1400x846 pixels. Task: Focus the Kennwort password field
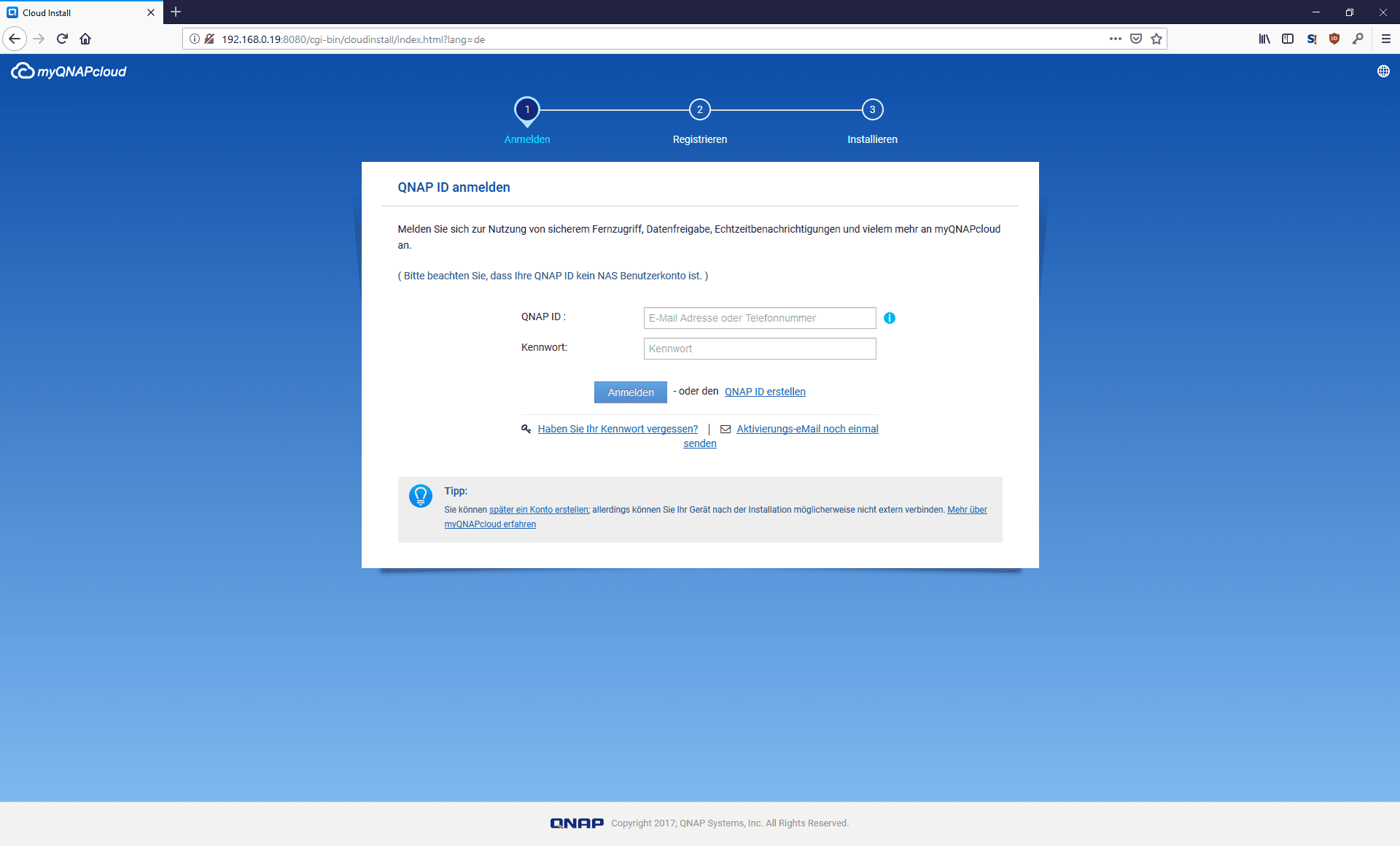coord(759,349)
